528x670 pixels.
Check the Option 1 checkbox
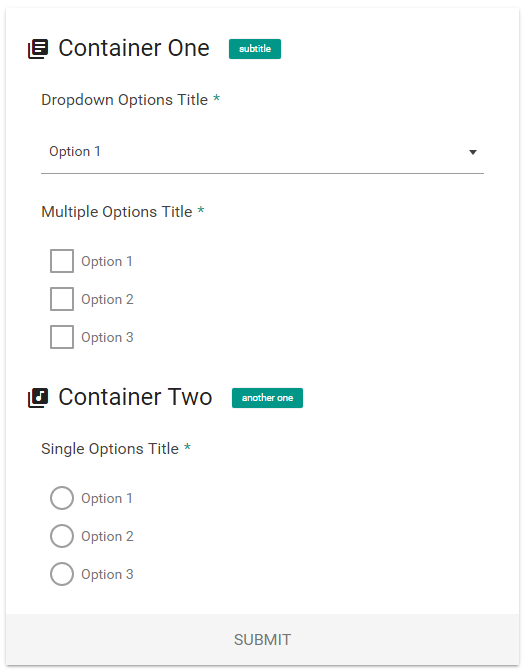coord(62,261)
